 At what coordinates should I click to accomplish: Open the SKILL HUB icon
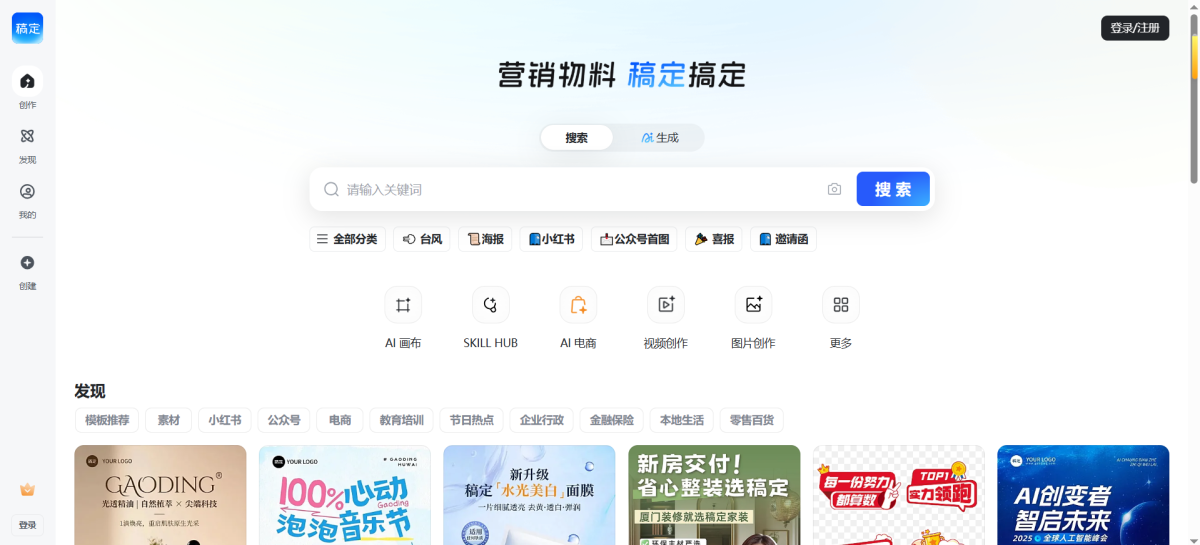pyautogui.click(x=490, y=305)
